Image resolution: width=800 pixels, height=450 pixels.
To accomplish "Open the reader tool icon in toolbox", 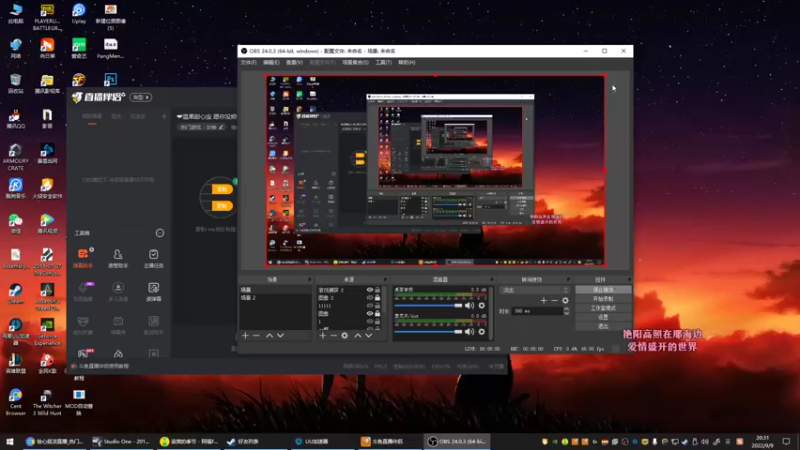I will tap(153, 291).
